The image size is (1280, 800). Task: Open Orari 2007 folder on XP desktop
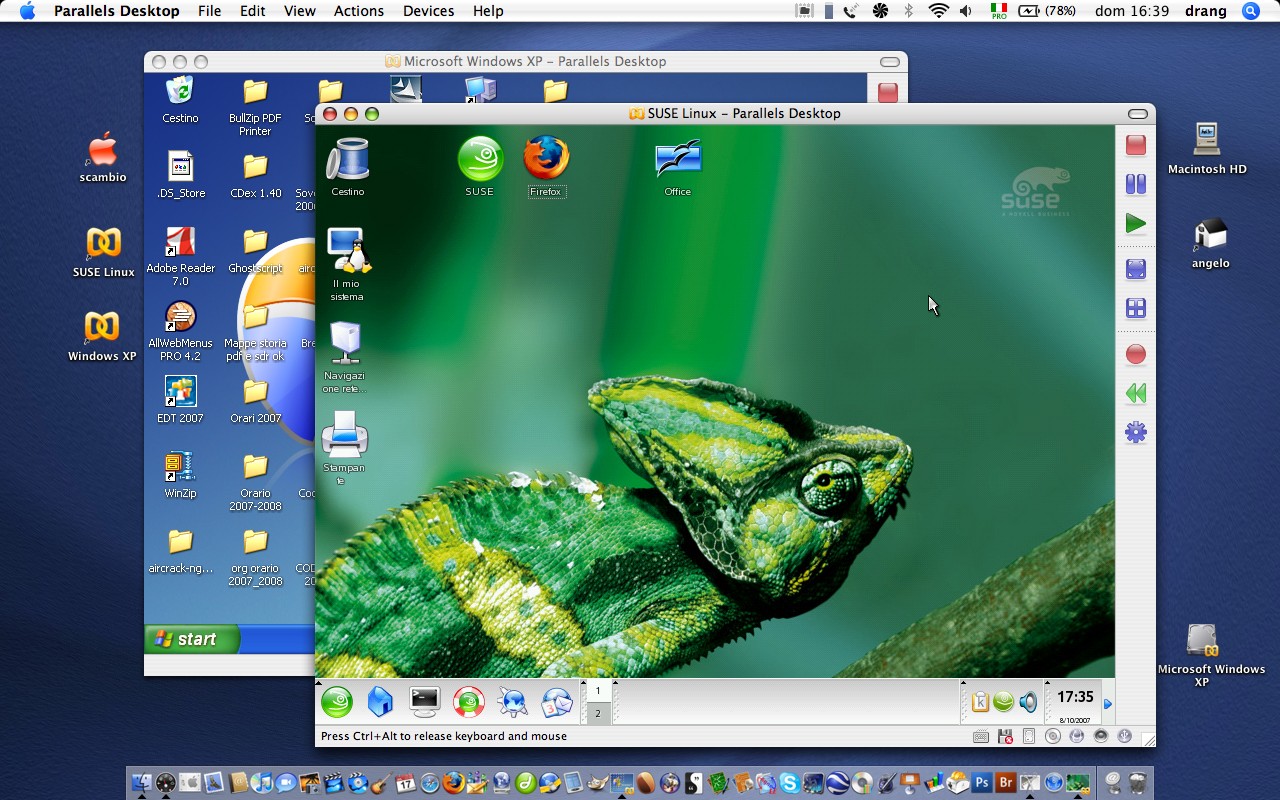coord(255,400)
